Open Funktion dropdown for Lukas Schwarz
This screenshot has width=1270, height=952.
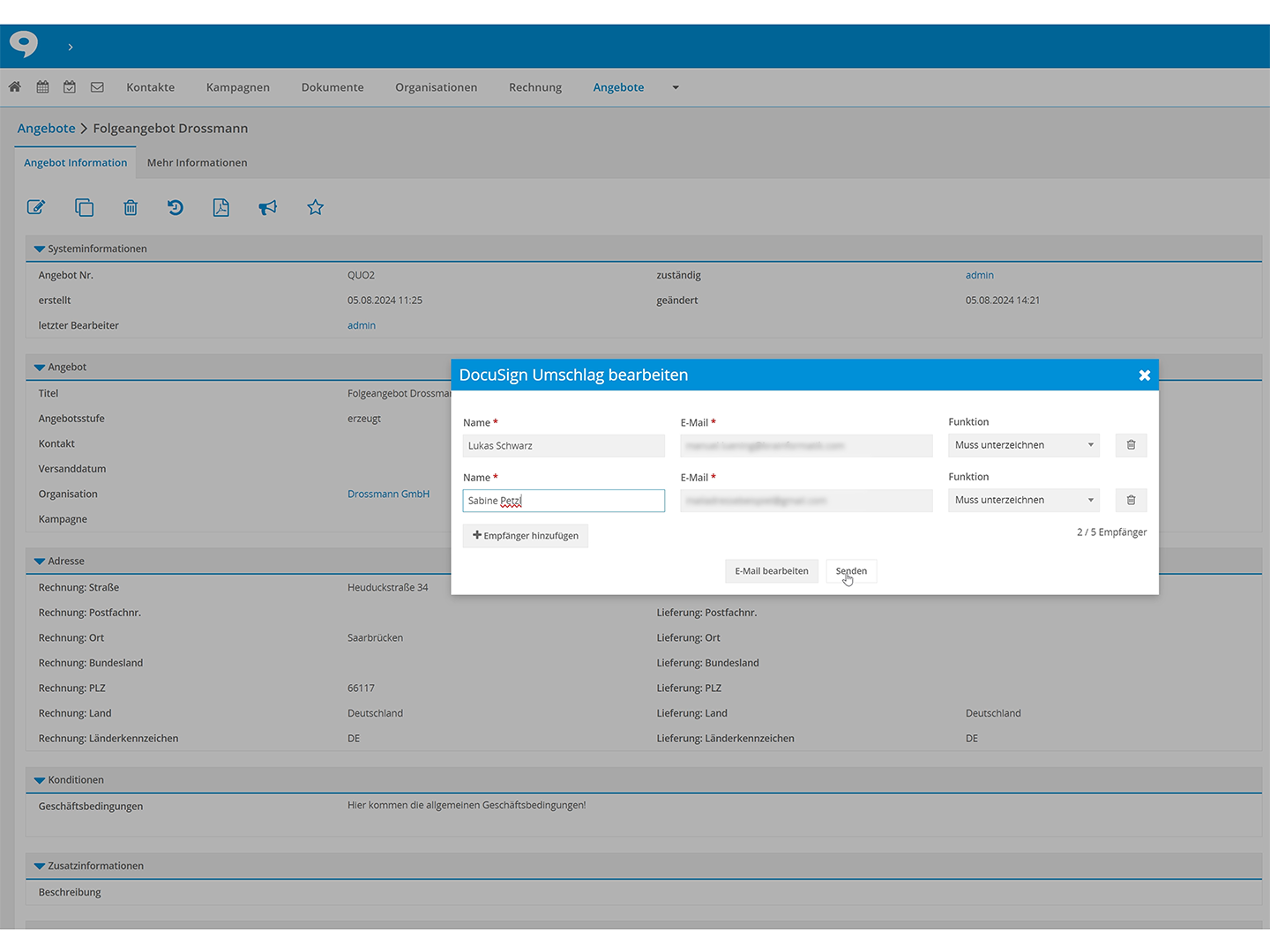tap(1023, 445)
